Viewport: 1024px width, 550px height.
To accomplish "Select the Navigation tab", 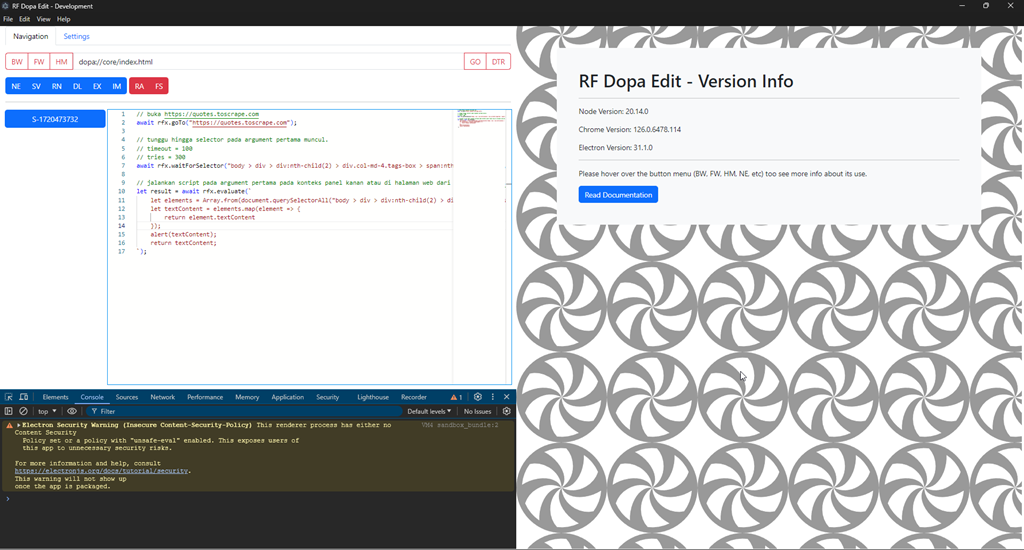I will click(x=31, y=37).
